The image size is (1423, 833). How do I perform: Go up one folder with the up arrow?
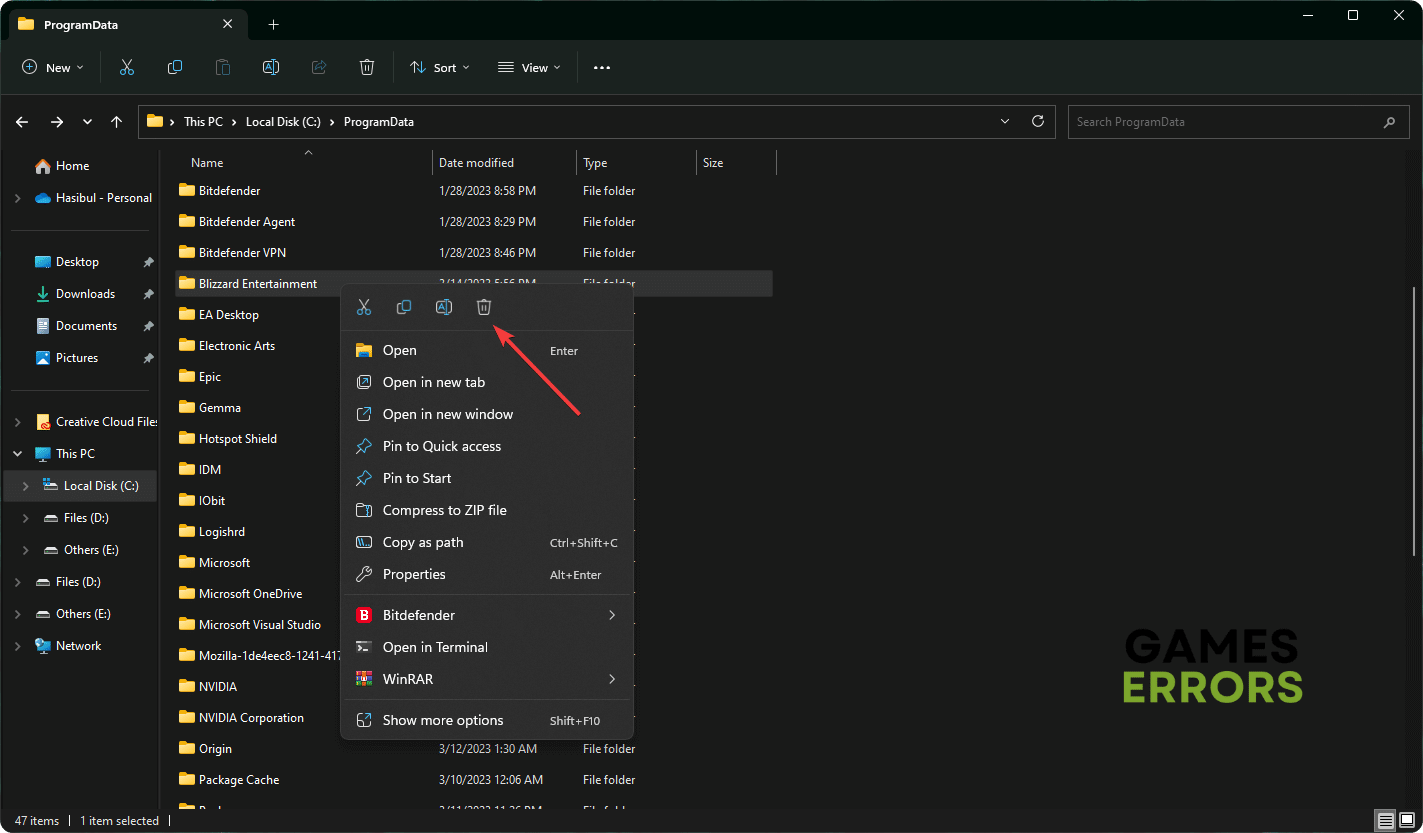pyautogui.click(x=117, y=122)
